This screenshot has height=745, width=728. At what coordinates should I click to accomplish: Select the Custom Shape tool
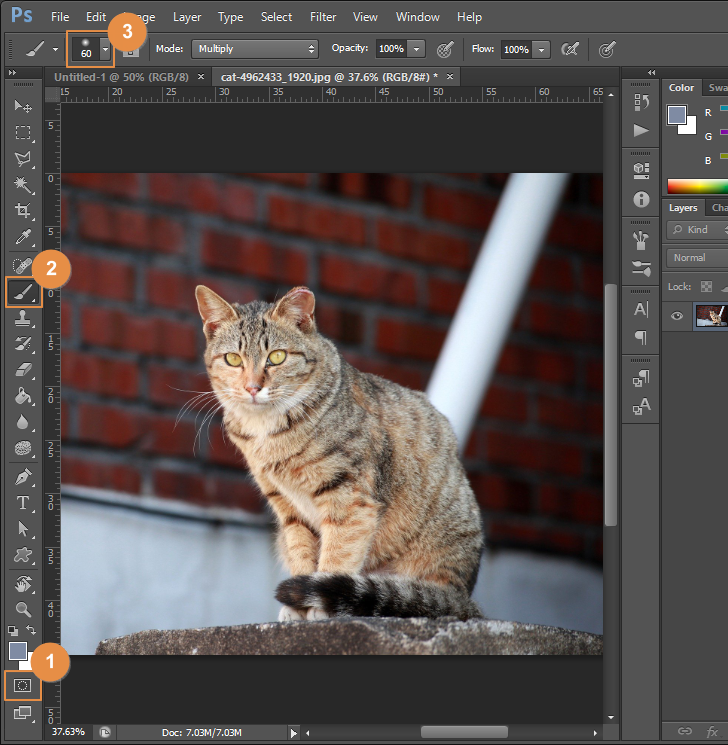coord(22,555)
